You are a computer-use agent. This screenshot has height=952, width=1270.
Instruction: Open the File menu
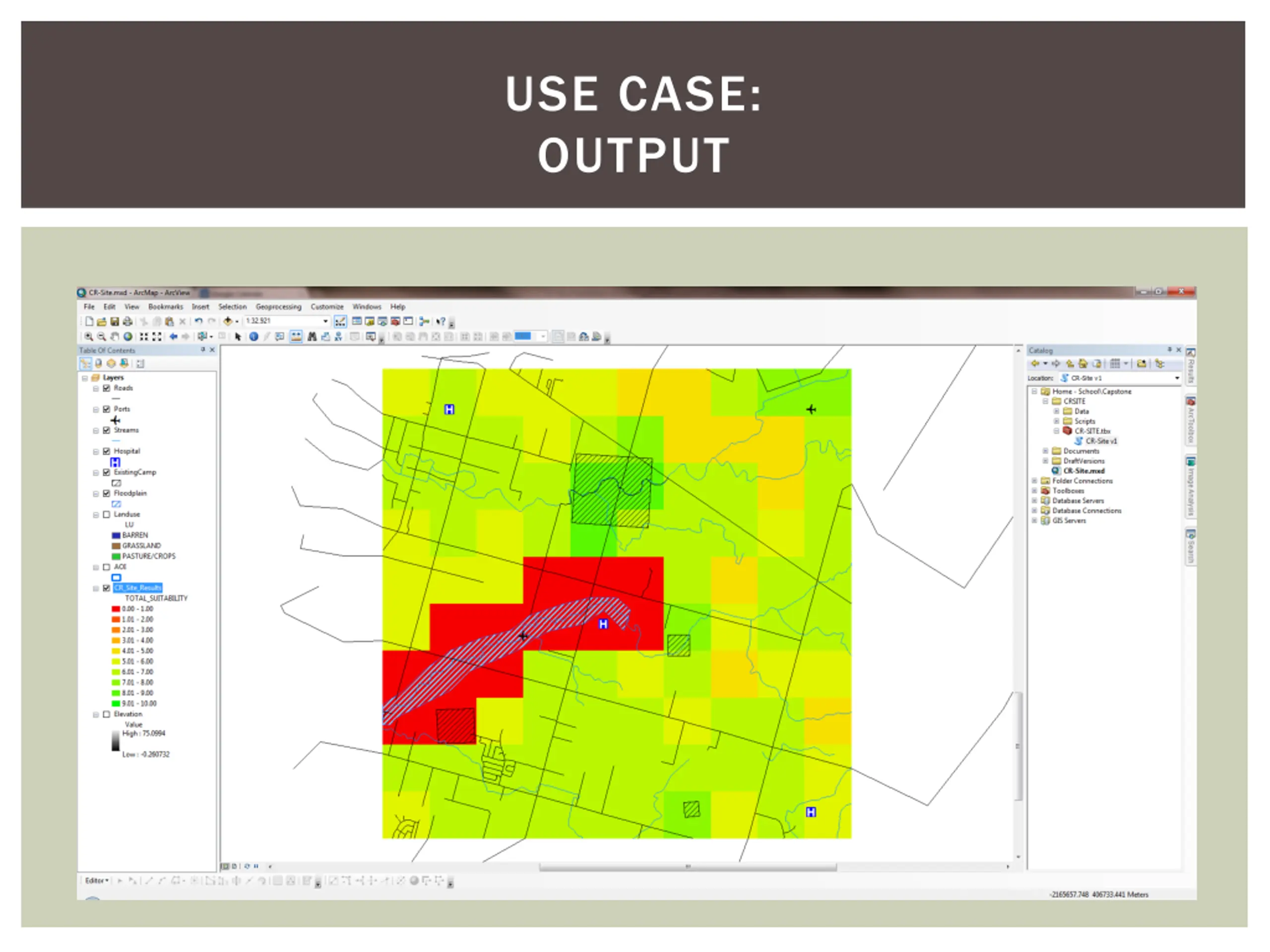(x=89, y=306)
